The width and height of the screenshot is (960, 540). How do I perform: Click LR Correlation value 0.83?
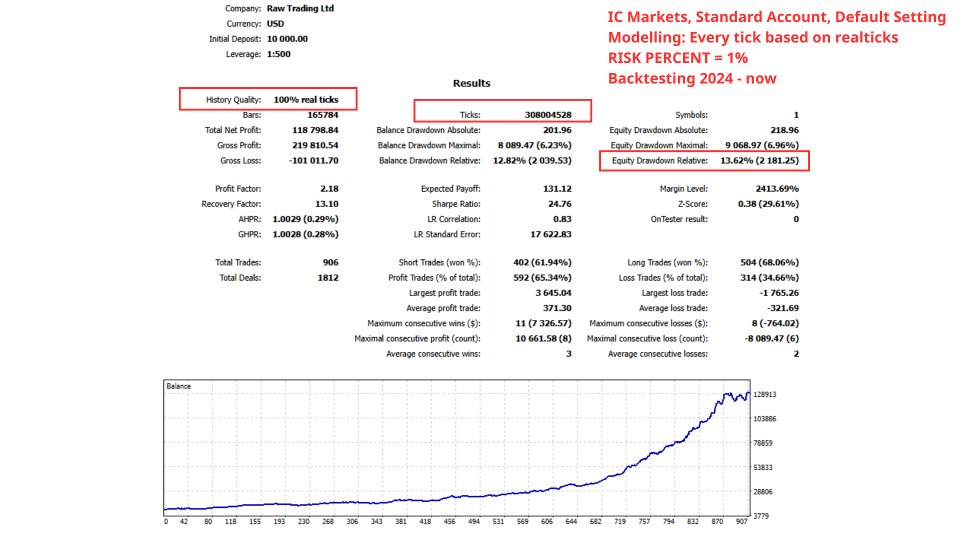click(563, 219)
